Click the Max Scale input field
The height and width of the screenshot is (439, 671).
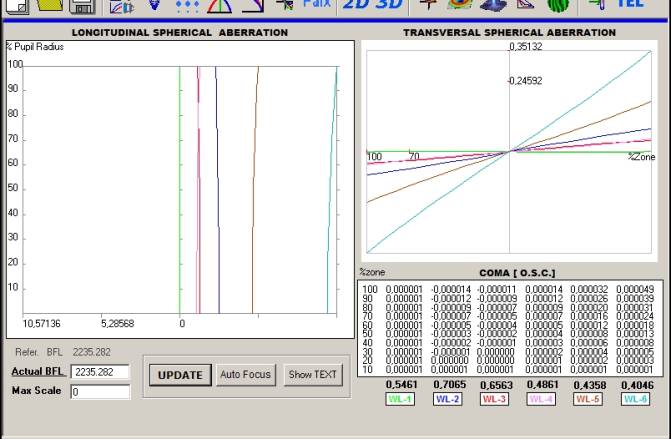coord(100,392)
